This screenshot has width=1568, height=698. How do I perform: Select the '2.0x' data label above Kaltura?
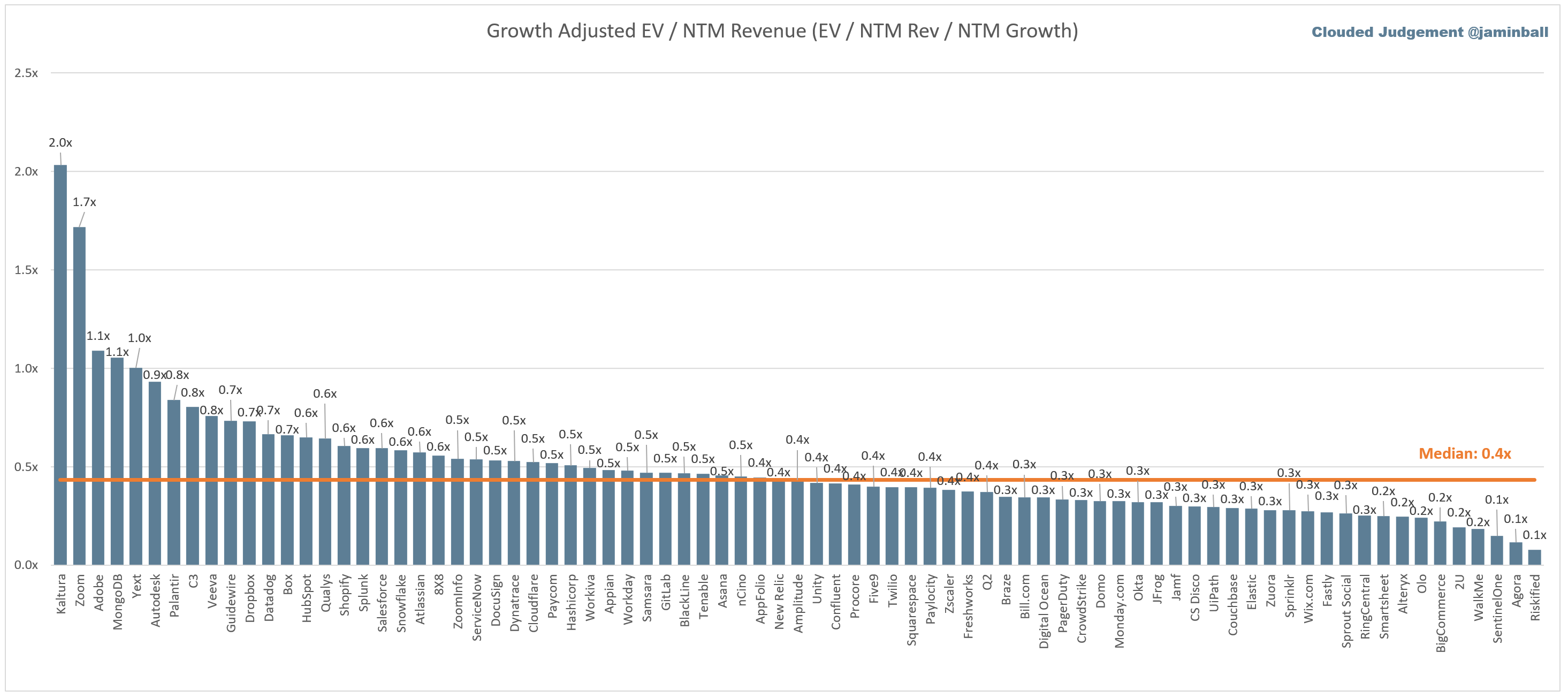(x=60, y=142)
